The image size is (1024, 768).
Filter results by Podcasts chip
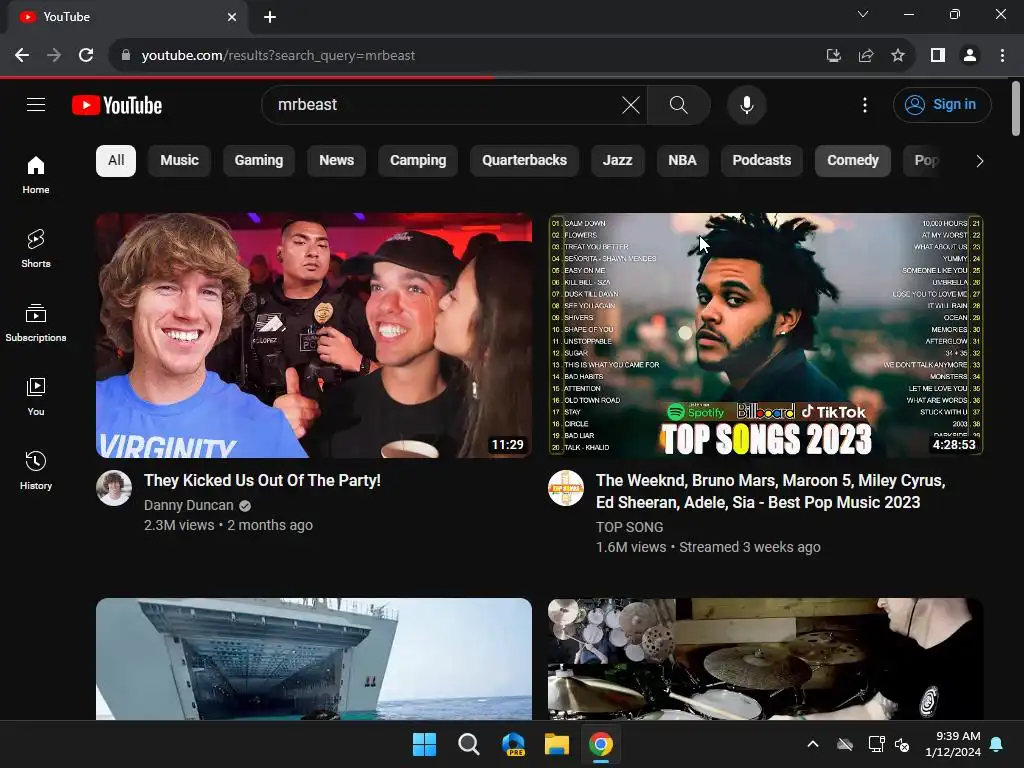click(x=761, y=161)
